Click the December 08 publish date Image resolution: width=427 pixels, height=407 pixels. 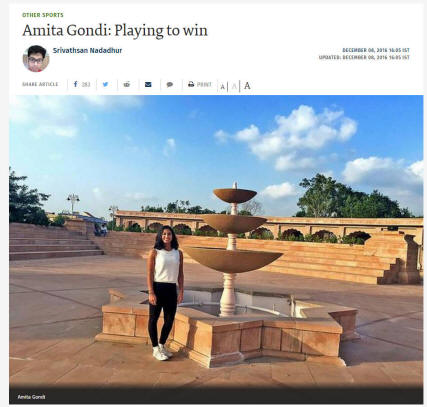pos(376,50)
